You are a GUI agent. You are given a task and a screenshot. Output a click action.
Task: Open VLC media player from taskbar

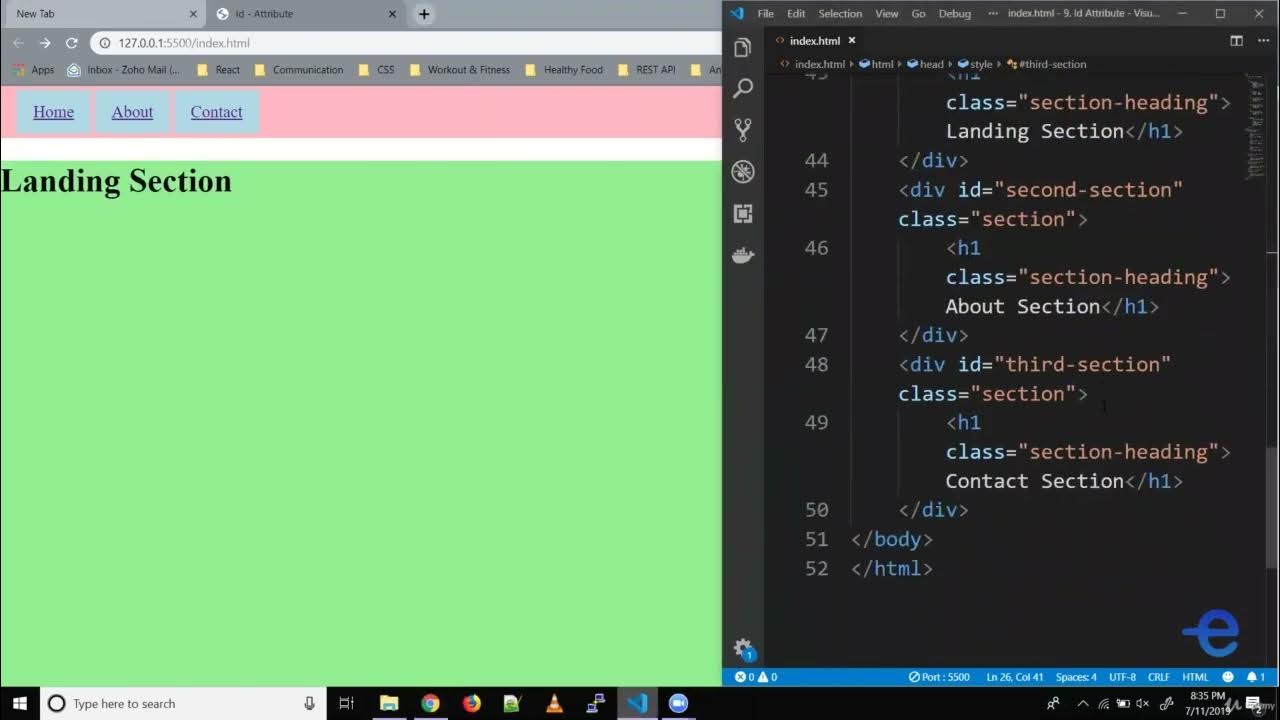coord(554,703)
